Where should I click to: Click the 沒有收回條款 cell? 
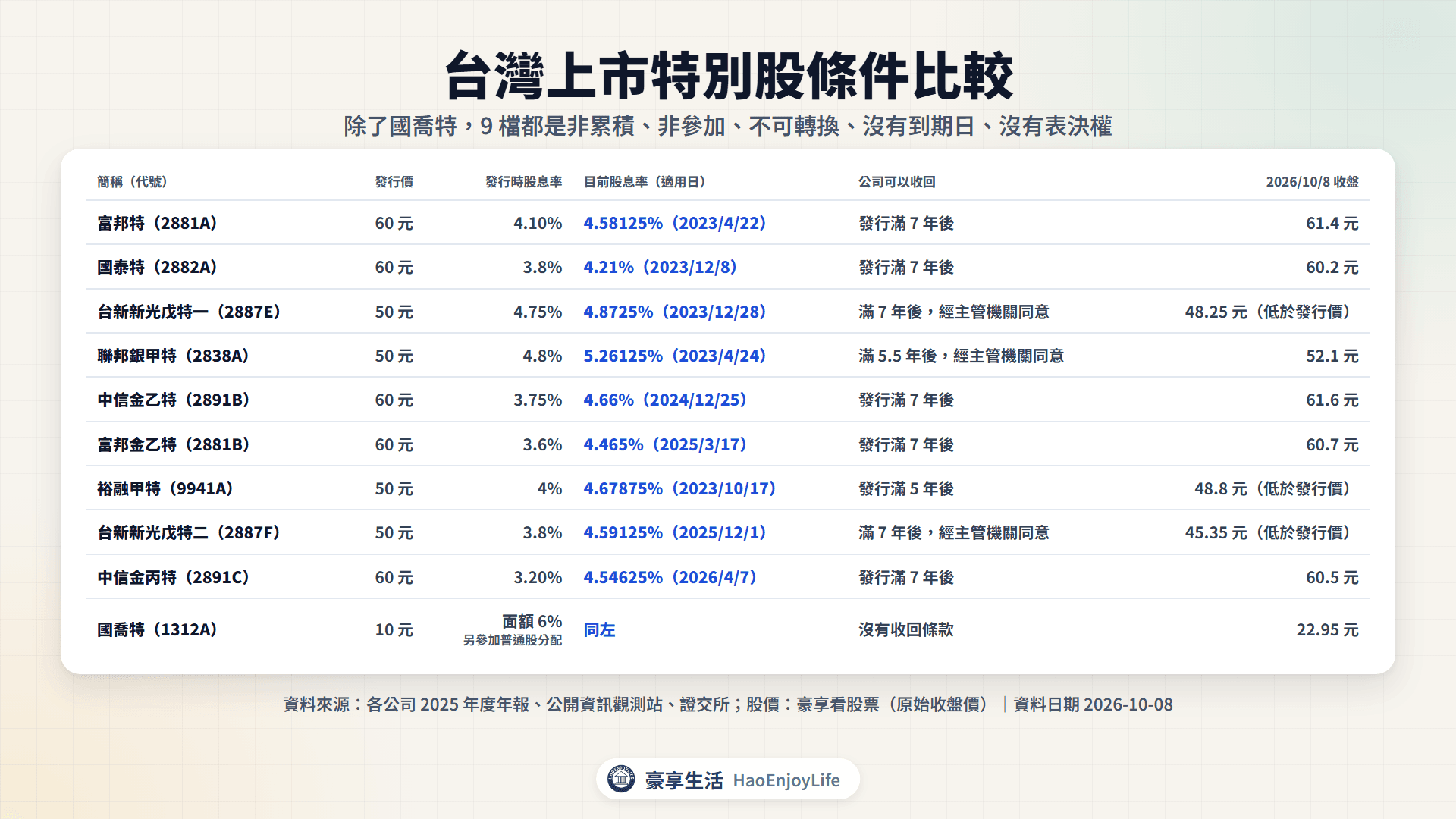click(x=906, y=629)
